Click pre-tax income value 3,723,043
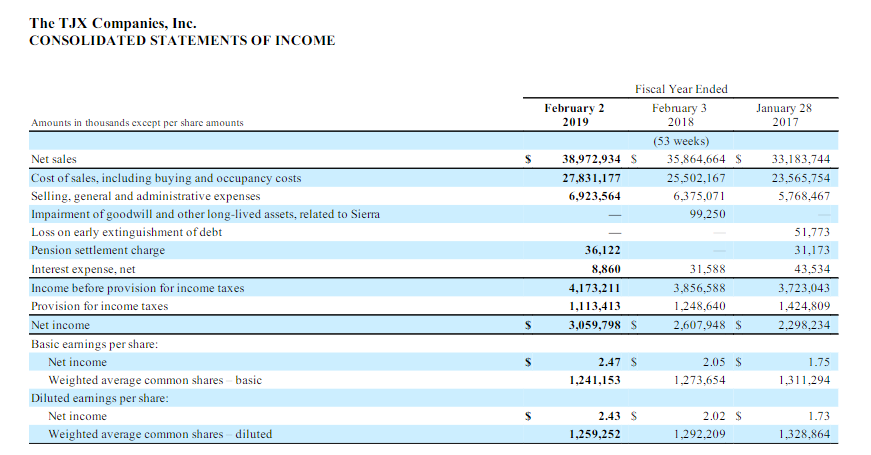 [x=804, y=288]
